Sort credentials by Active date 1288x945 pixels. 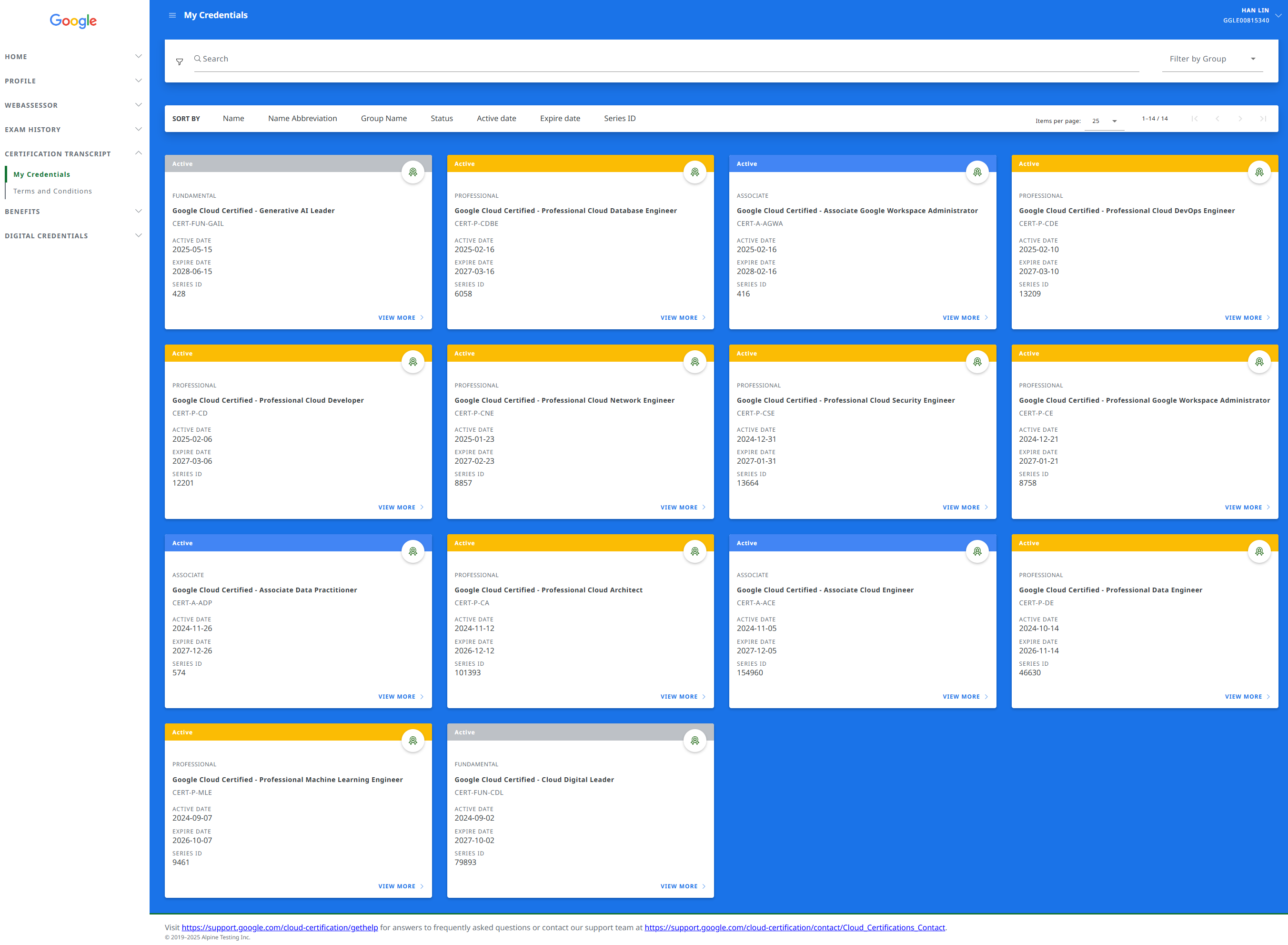(496, 118)
